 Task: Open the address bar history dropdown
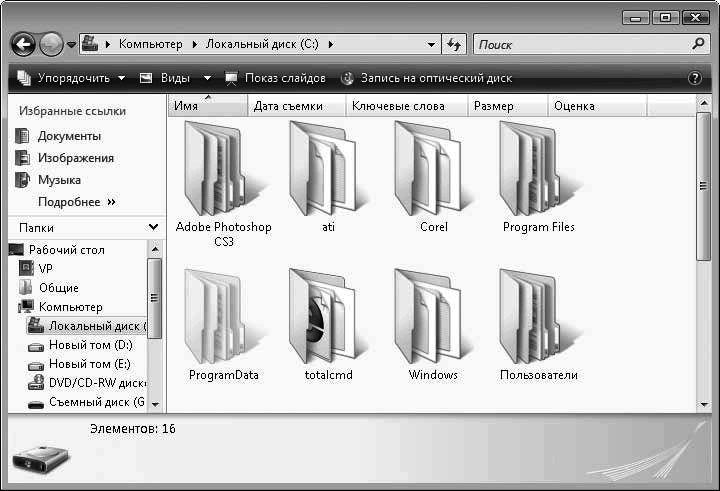point(431,45)
